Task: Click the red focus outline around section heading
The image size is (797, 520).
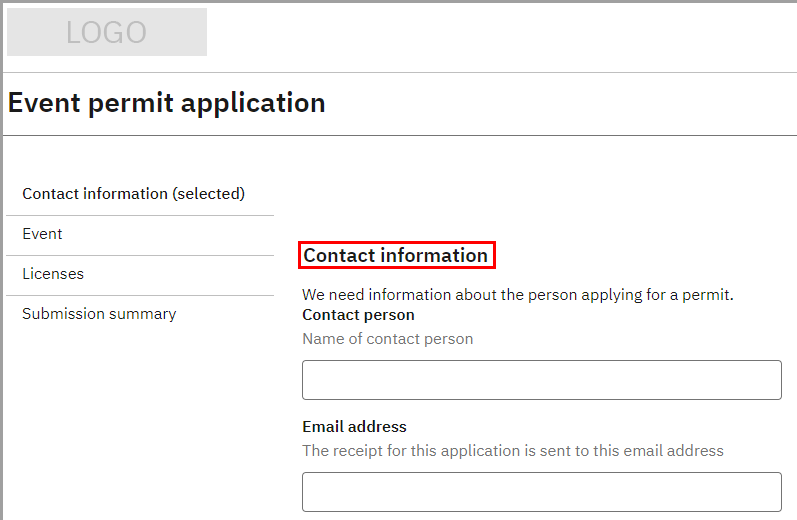Action: [x=397, y=243]
